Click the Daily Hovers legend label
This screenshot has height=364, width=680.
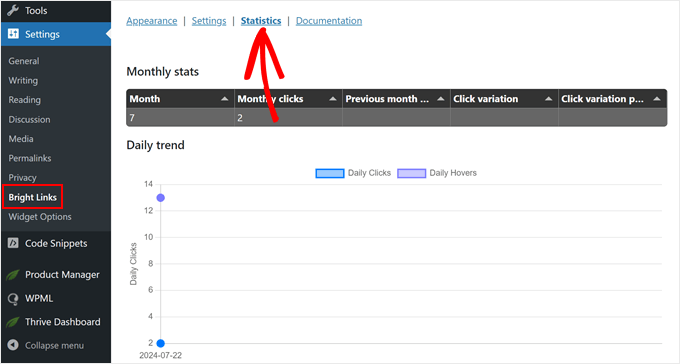tap(453, 173)
